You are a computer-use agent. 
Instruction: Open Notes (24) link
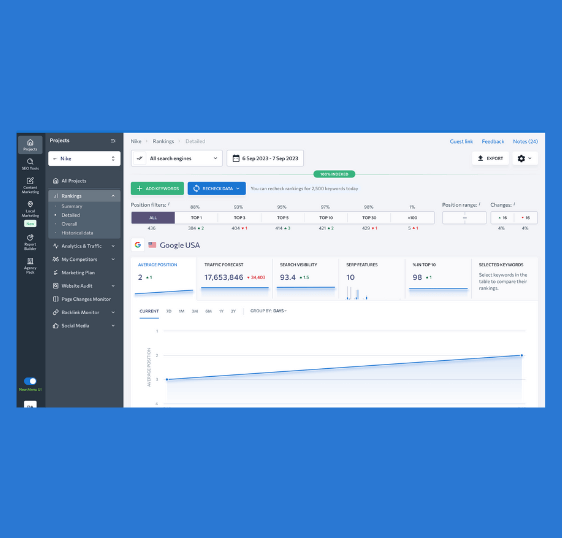pyautogui.click(x=525, y=142)
